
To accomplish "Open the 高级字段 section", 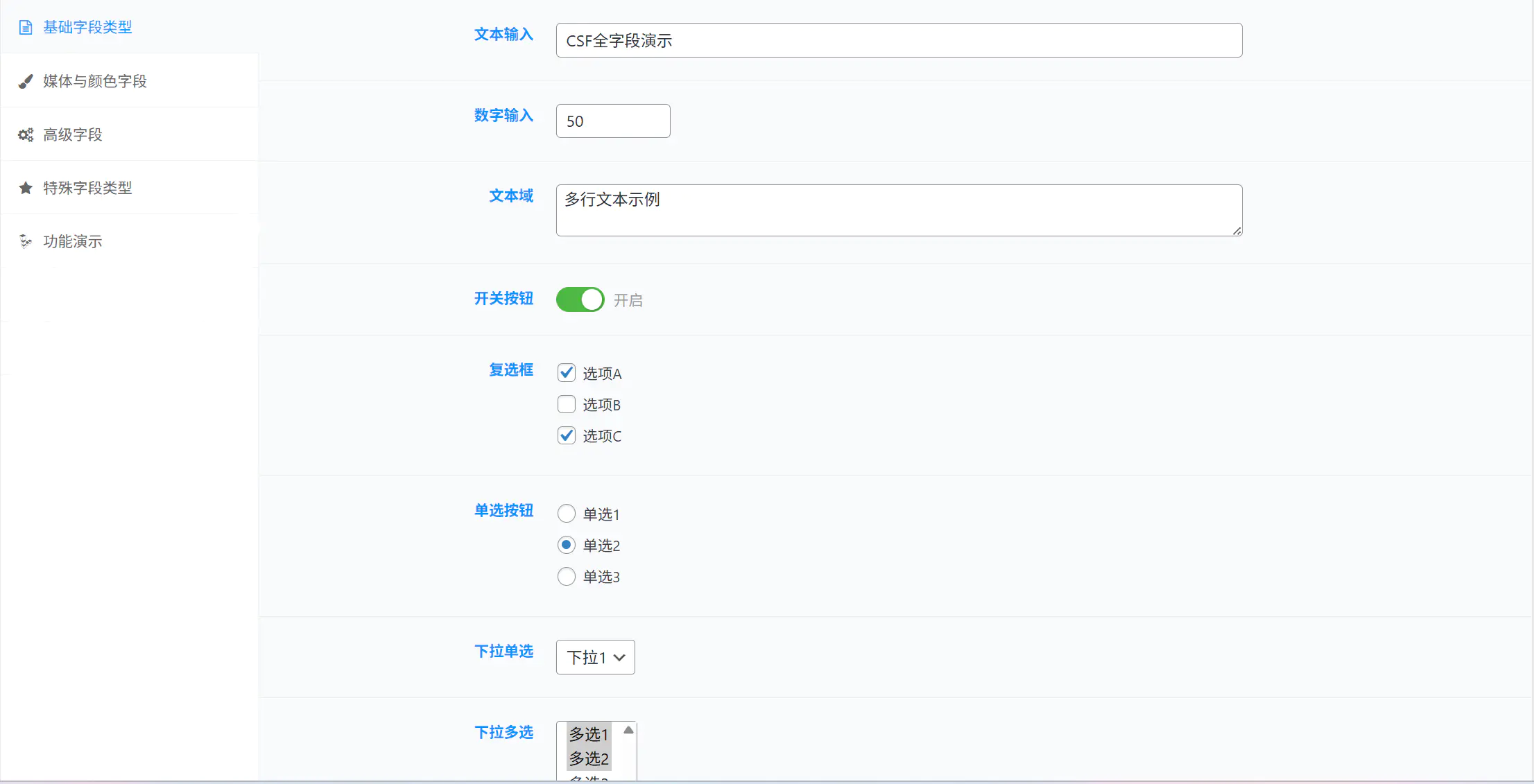I will [73, 134].
